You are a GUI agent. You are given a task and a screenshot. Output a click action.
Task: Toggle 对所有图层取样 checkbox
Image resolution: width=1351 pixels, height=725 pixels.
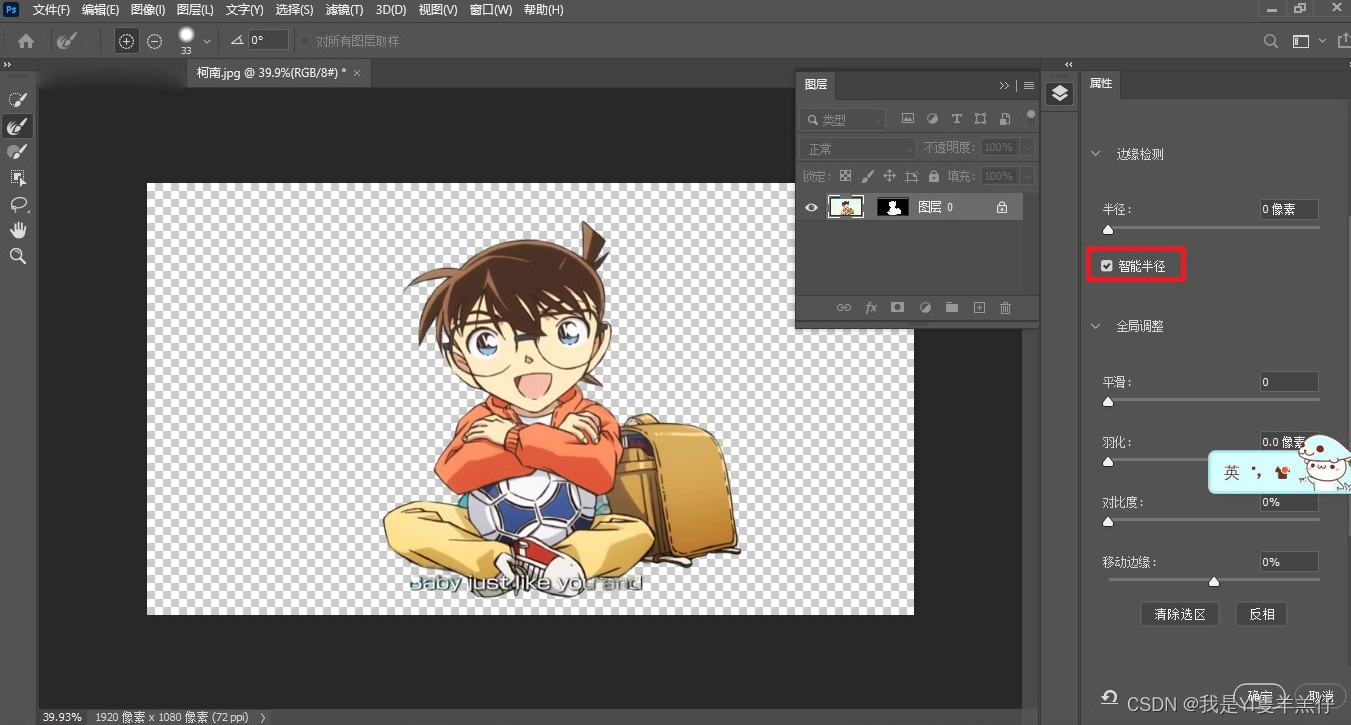click(x=305, y=41)
